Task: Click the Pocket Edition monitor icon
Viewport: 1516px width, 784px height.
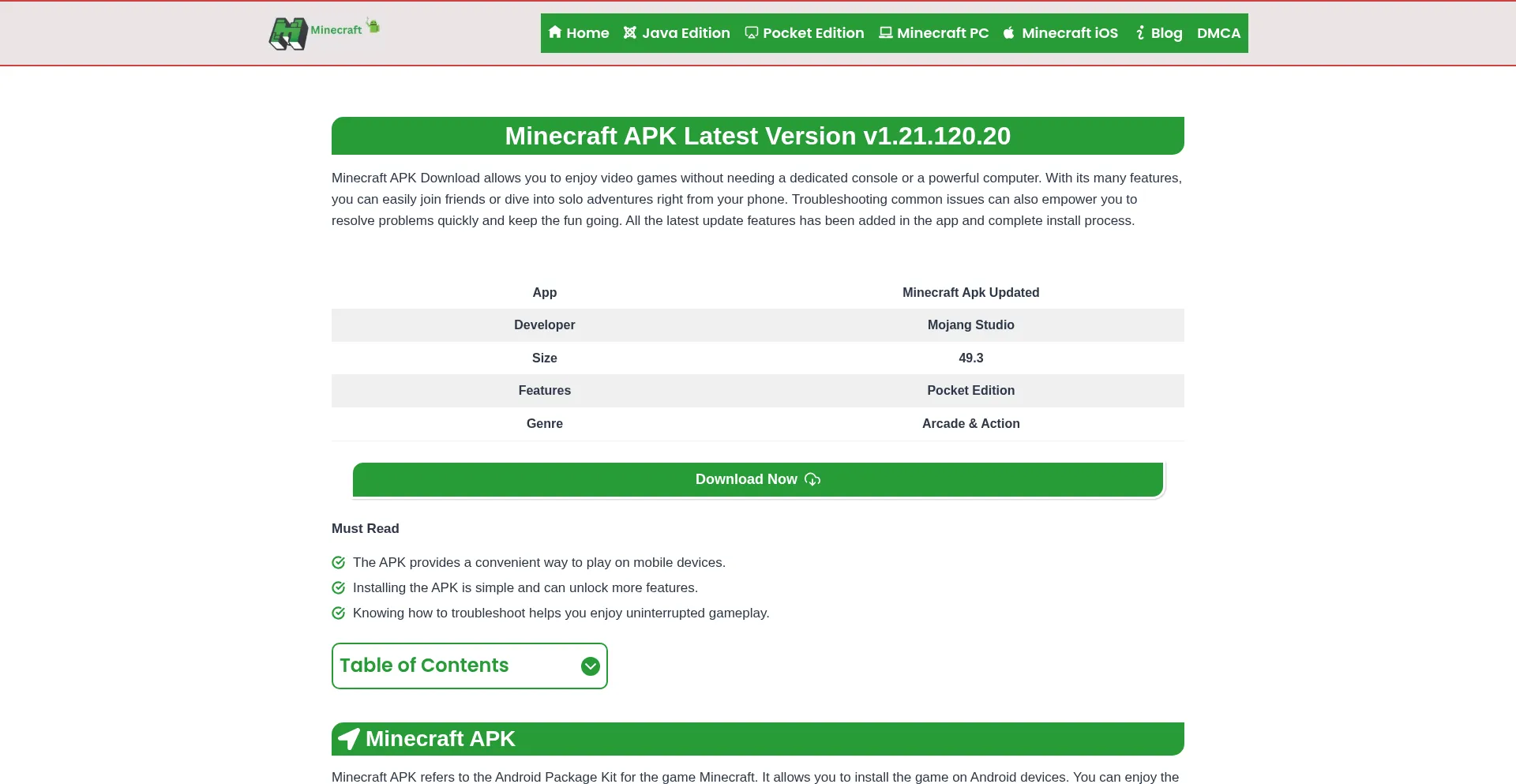Action: (x=752, y=32)
